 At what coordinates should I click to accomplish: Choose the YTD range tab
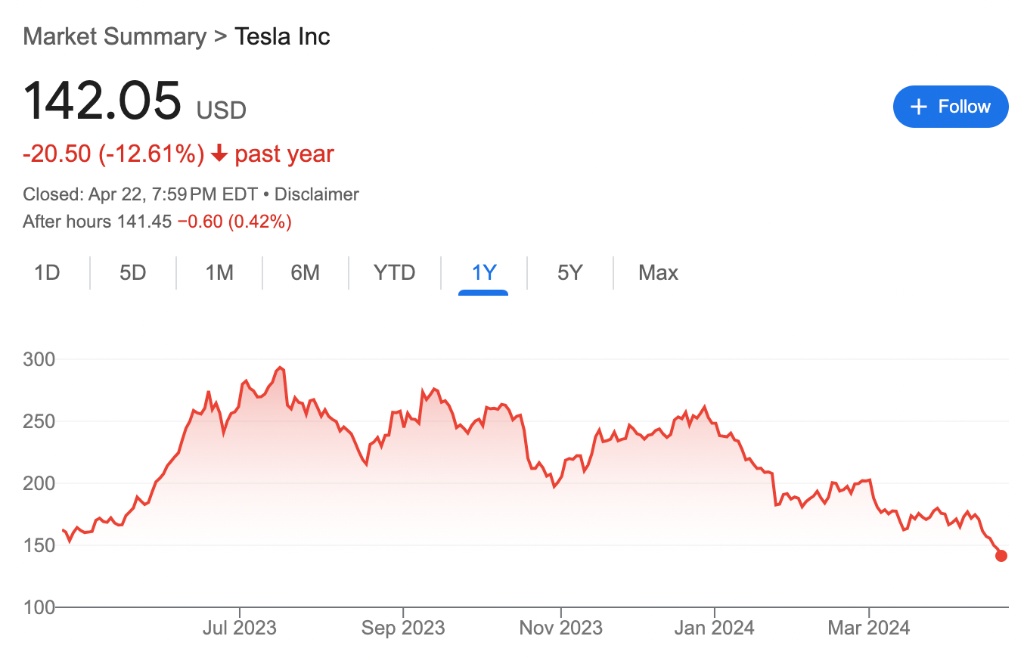point(394,273)
